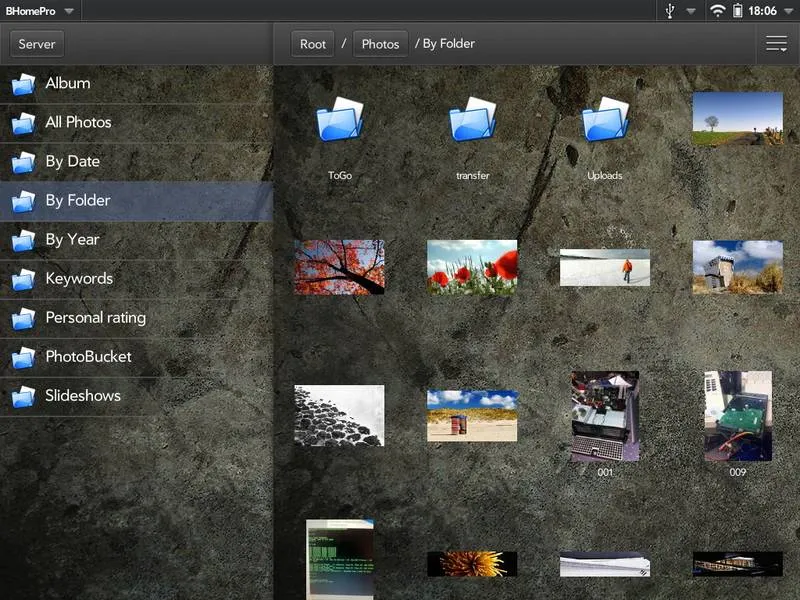Click the folder icon beside Slideshows
800x600 pixels.
point(23,396)
